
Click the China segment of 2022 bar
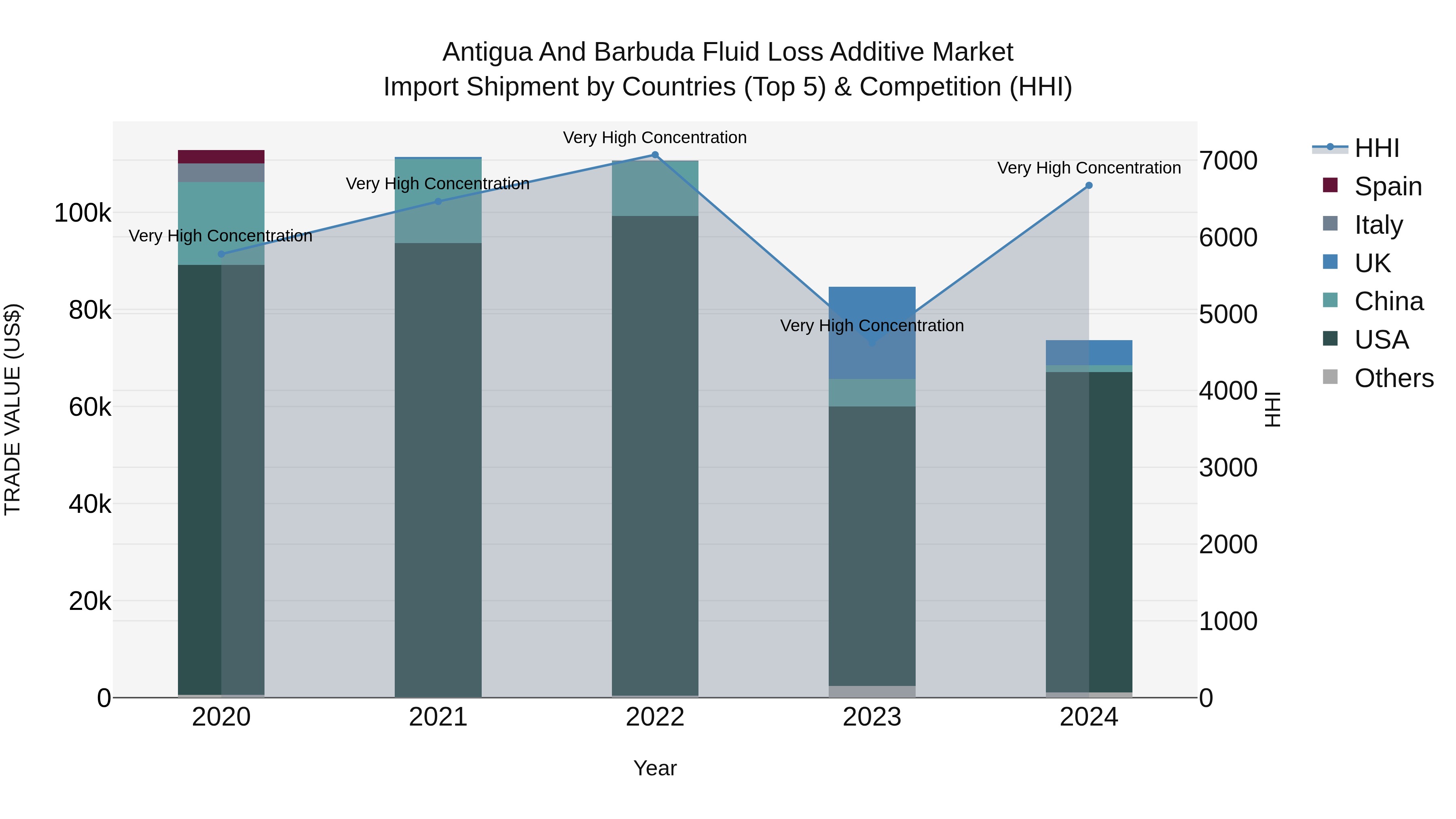655,189
